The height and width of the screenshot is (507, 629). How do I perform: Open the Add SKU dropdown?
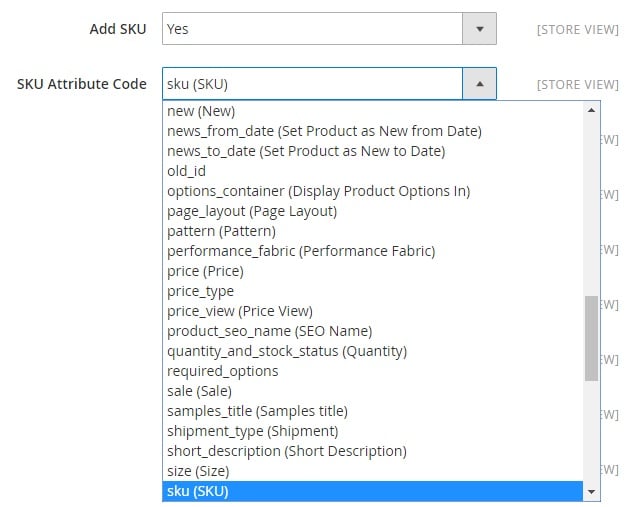pos(329,28)
